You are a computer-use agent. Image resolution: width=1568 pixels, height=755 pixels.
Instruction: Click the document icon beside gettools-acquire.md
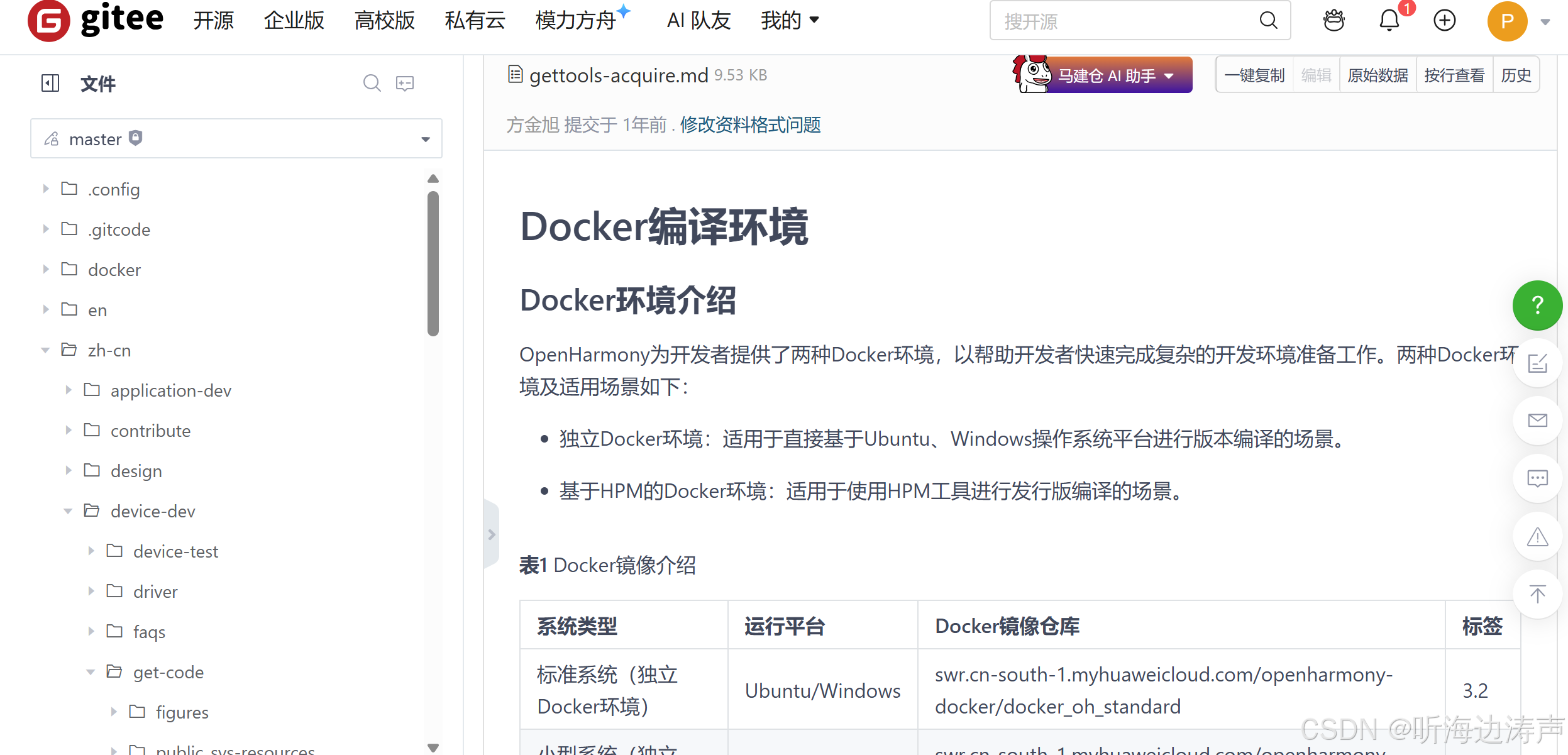[x=515, y=75]
